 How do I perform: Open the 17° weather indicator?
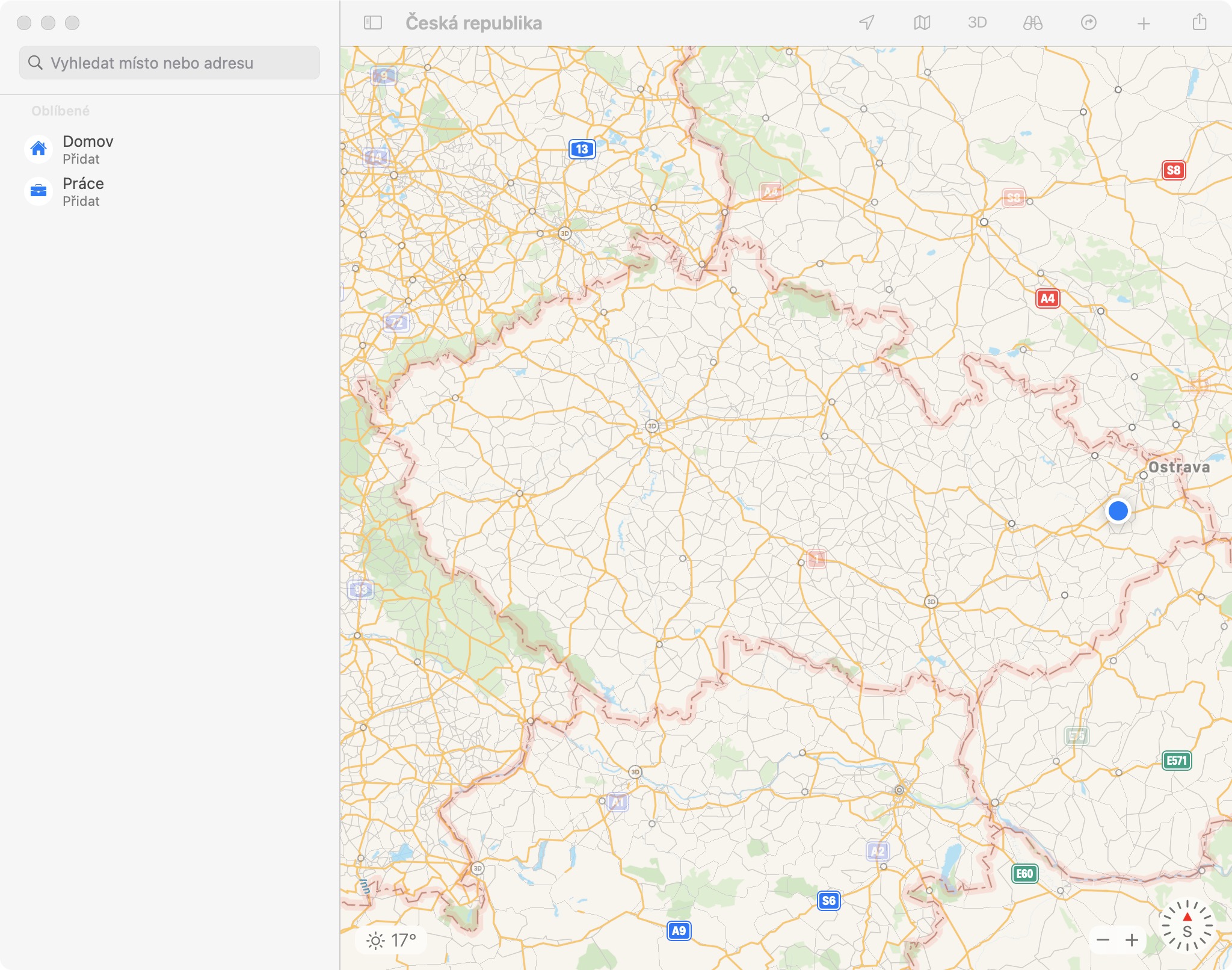[392, 940]
